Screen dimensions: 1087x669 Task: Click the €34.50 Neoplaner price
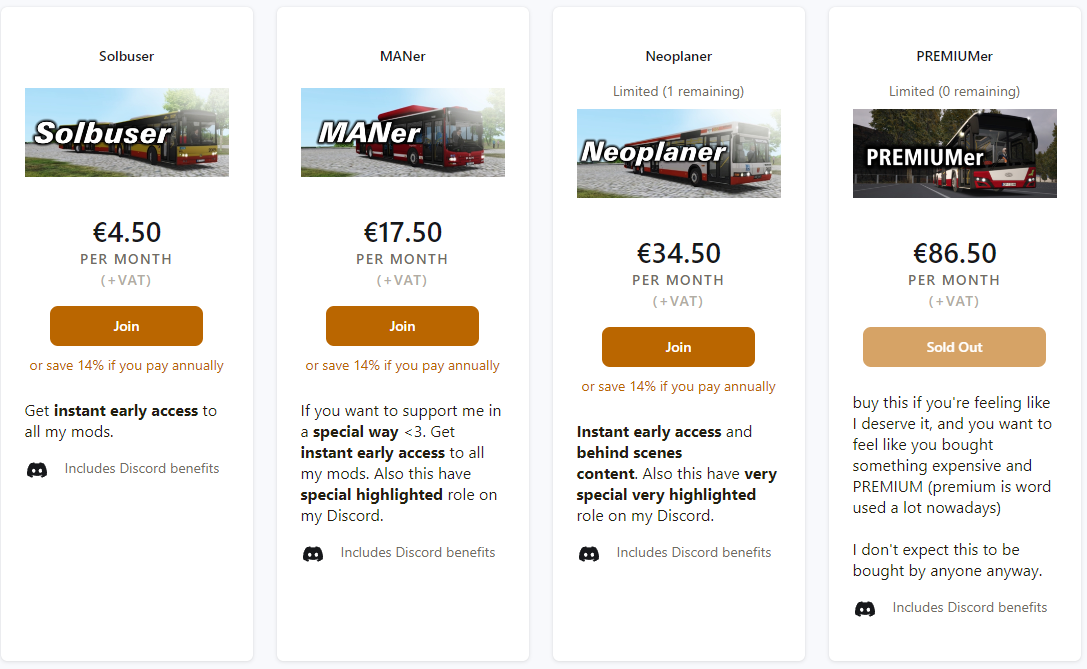(679, 253)
